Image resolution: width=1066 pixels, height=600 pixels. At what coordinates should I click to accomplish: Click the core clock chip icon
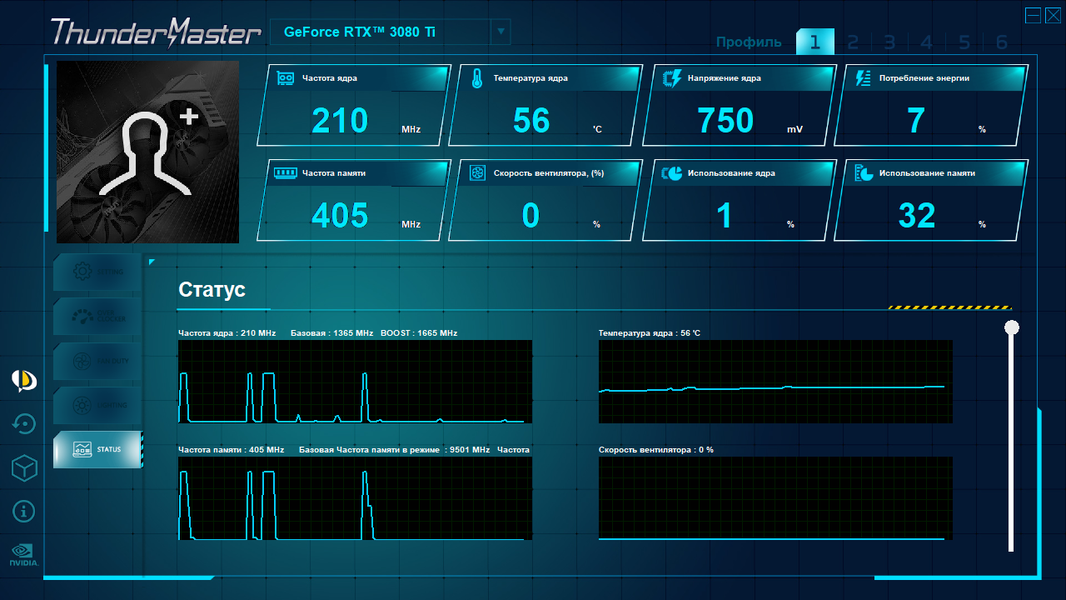286,78
